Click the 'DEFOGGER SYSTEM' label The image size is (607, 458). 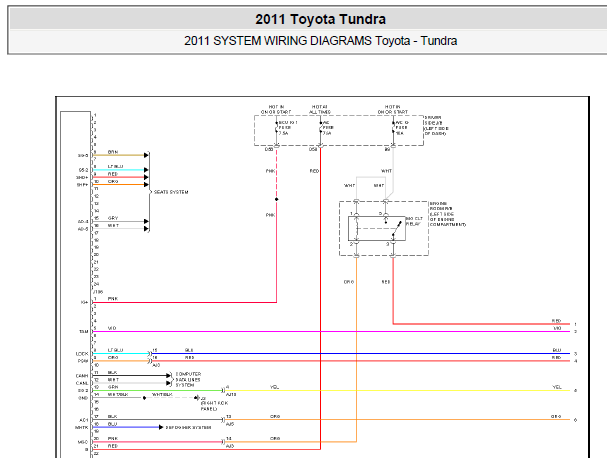click(x=189, y=427)
